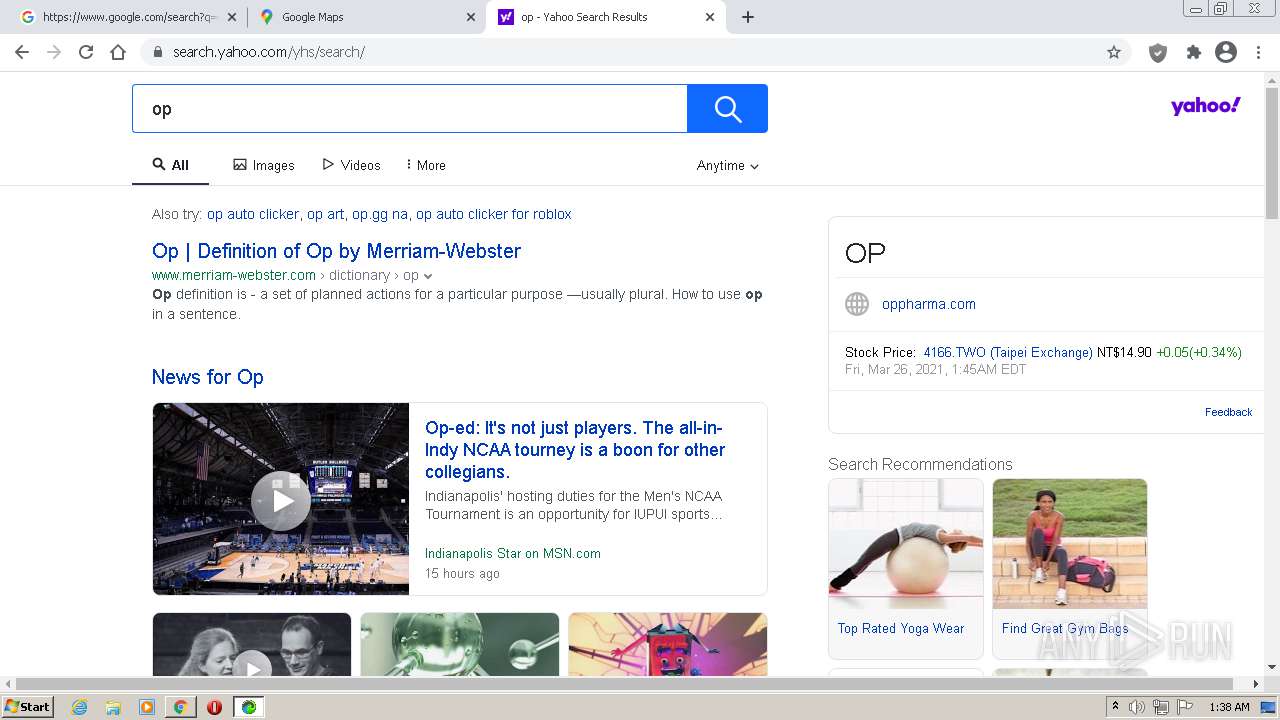Open the Top Rated Yoga Wear thumbnail
The height and width of the screenshot is (720, 1280).
[x=906, y=544]
